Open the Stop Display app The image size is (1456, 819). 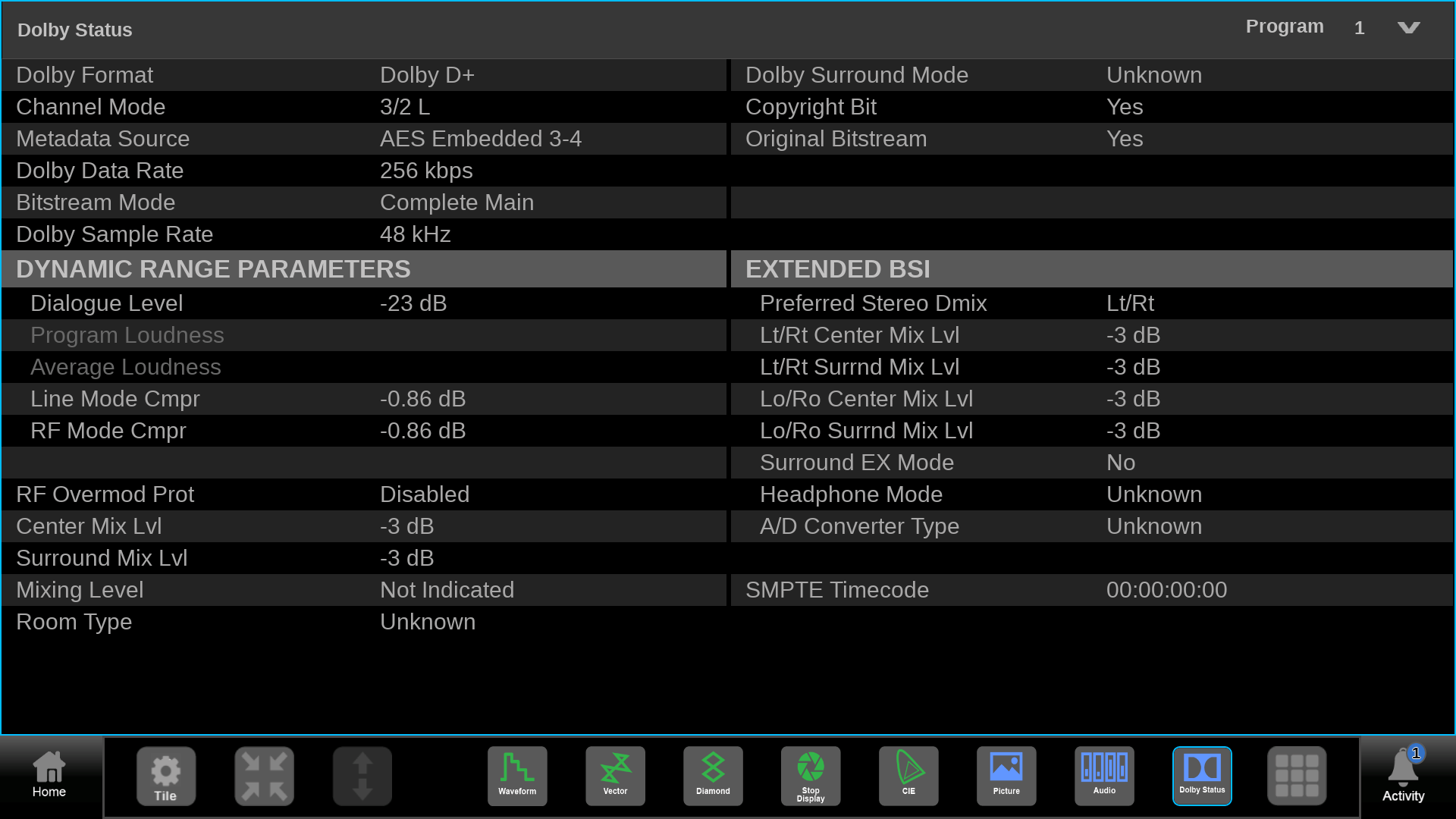tap(811, 775)
